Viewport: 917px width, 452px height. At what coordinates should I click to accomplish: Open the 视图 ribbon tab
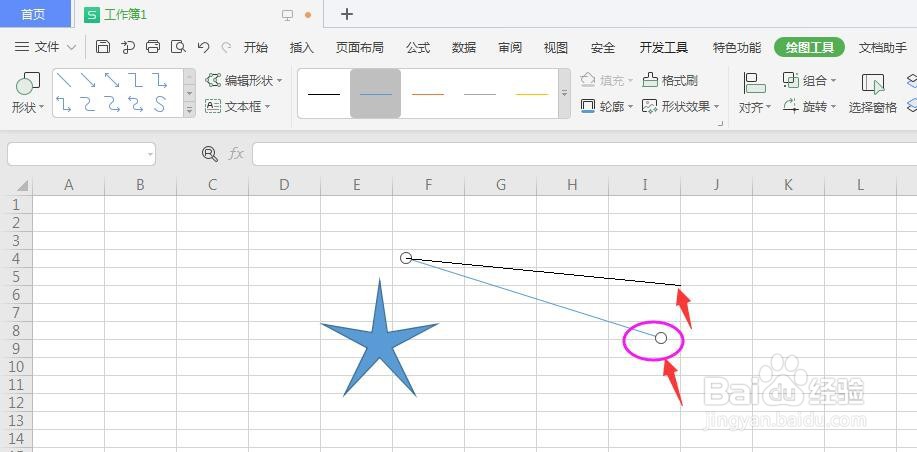[556, 47]
